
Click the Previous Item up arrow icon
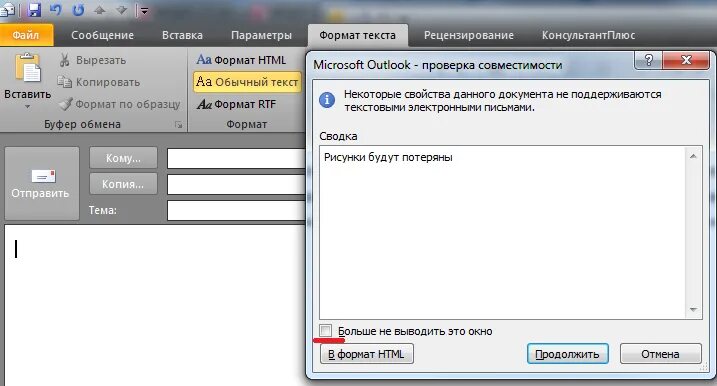(99, 10)
